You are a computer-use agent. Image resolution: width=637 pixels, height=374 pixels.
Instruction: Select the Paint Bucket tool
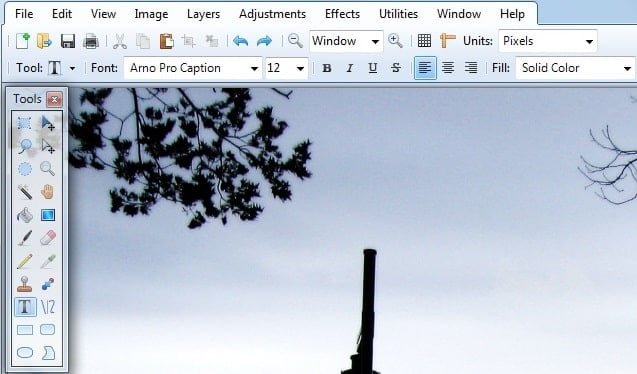tap(25, 215)
